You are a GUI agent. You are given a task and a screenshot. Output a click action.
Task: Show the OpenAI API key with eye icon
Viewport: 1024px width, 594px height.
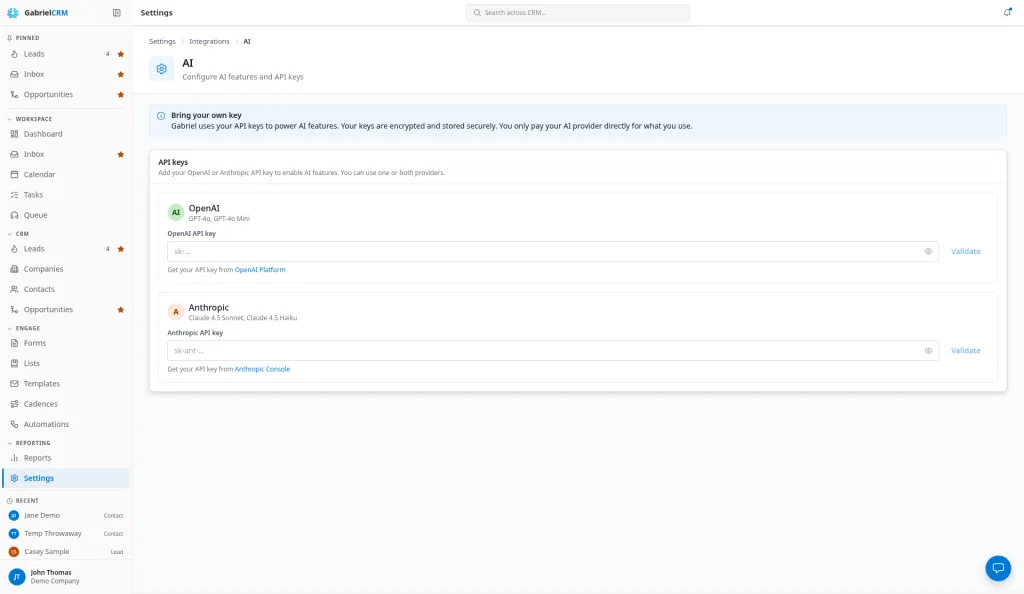pos(928,251)
